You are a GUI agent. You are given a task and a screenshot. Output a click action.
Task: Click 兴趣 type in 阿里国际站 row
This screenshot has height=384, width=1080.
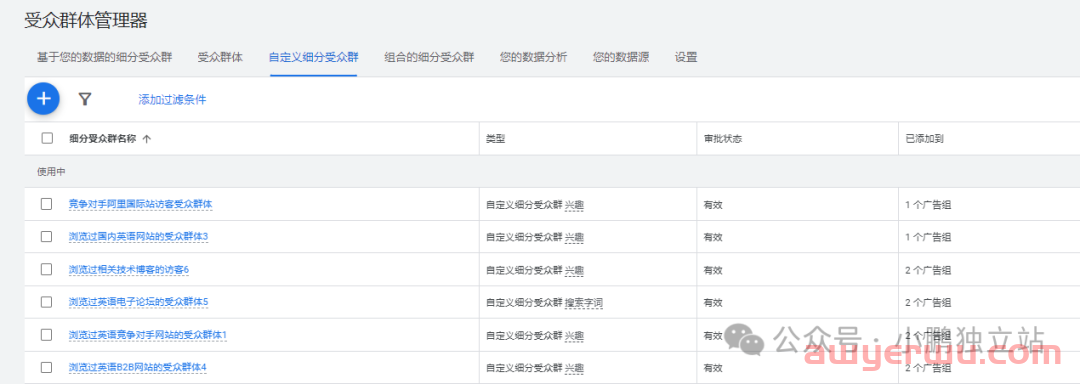coord(574,204)
